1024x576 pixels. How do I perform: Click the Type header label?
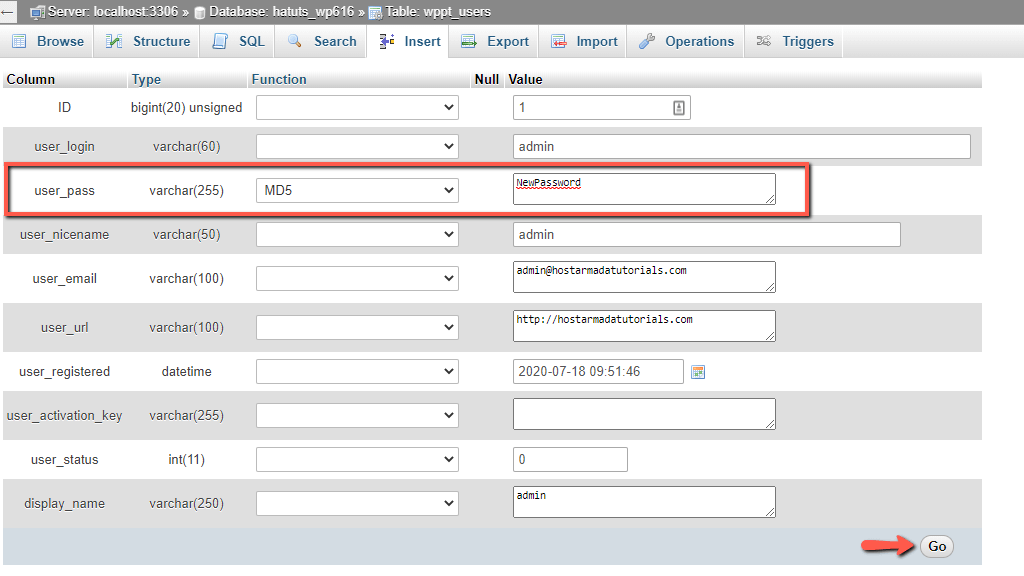coord(146,80)
